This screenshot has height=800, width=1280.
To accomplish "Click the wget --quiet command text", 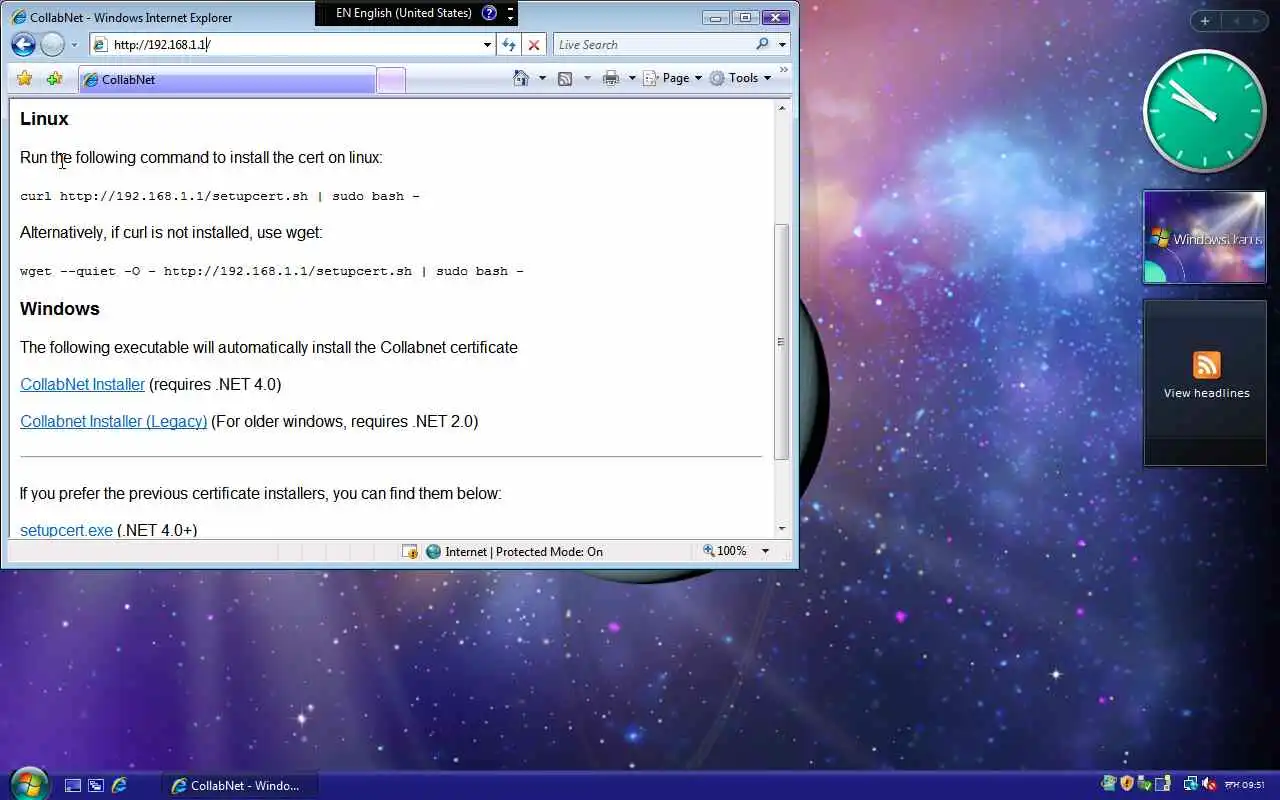I will (x=272, y=271).
